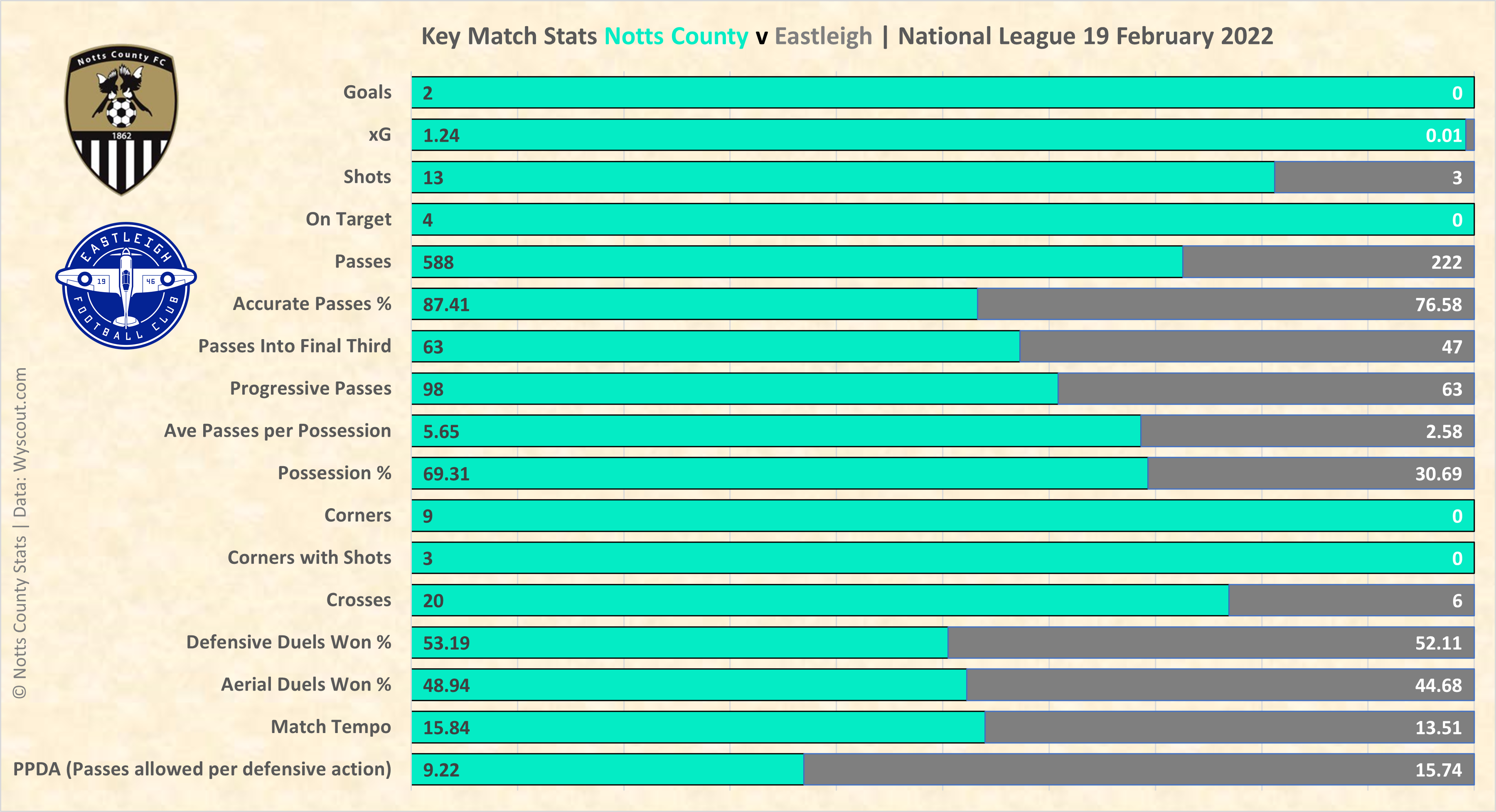Select the Passes Into Final Third label
The image size is (1496, 812).
(295, 346)
